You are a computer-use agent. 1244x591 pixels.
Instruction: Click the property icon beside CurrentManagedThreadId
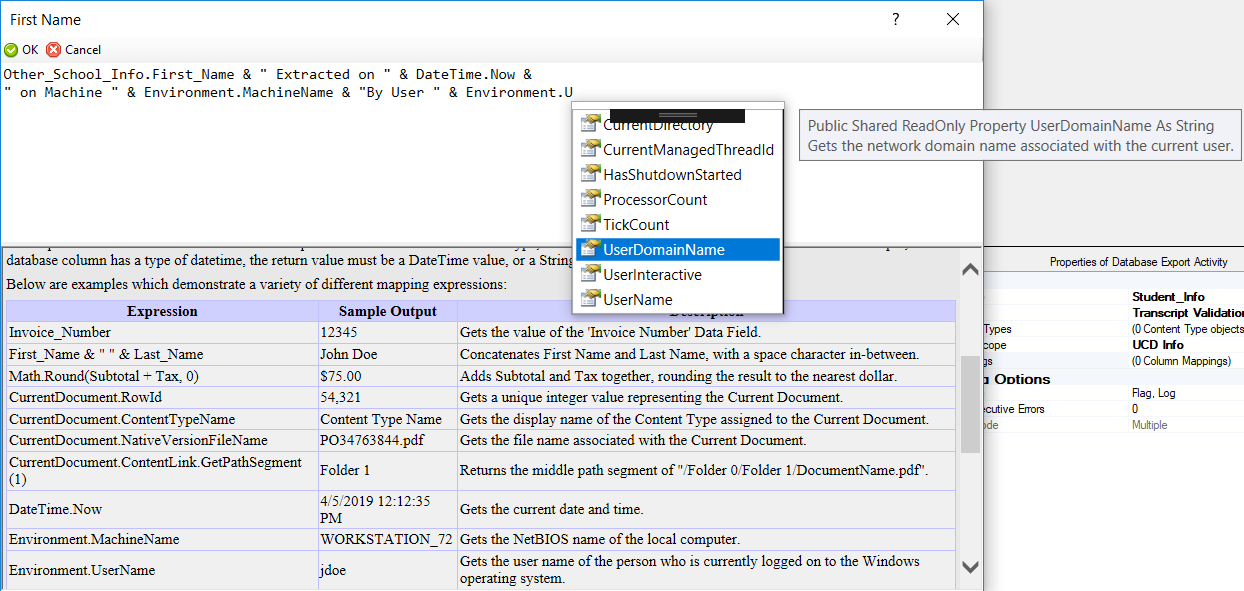(x=591, y=150)
